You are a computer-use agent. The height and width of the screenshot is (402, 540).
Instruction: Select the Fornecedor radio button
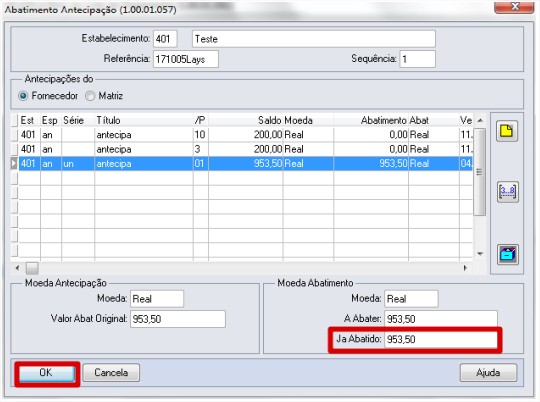coord(23,96)
